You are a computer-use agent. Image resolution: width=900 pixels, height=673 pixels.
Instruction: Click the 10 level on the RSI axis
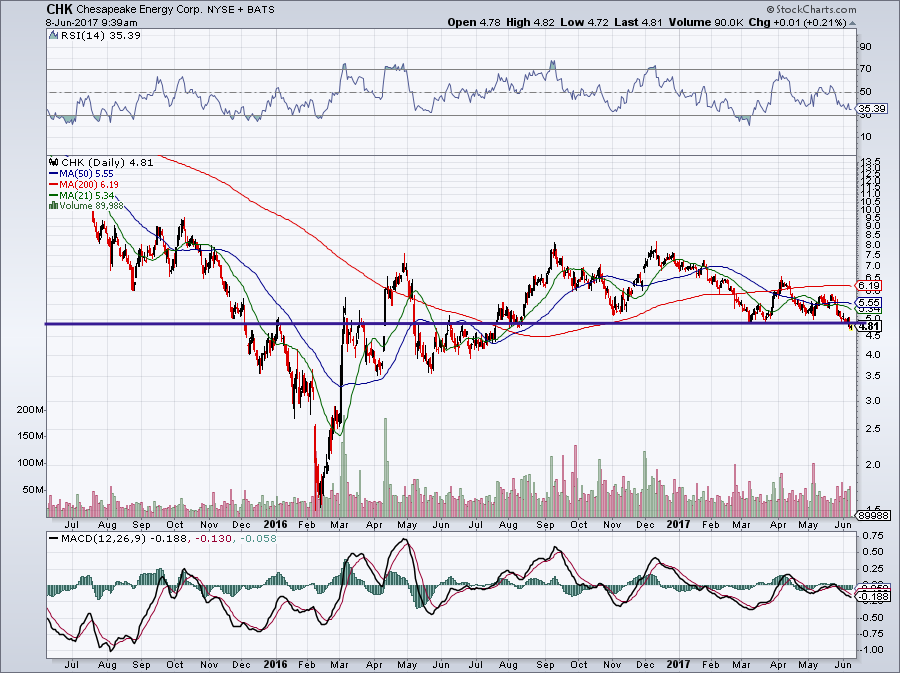point(866,137)
